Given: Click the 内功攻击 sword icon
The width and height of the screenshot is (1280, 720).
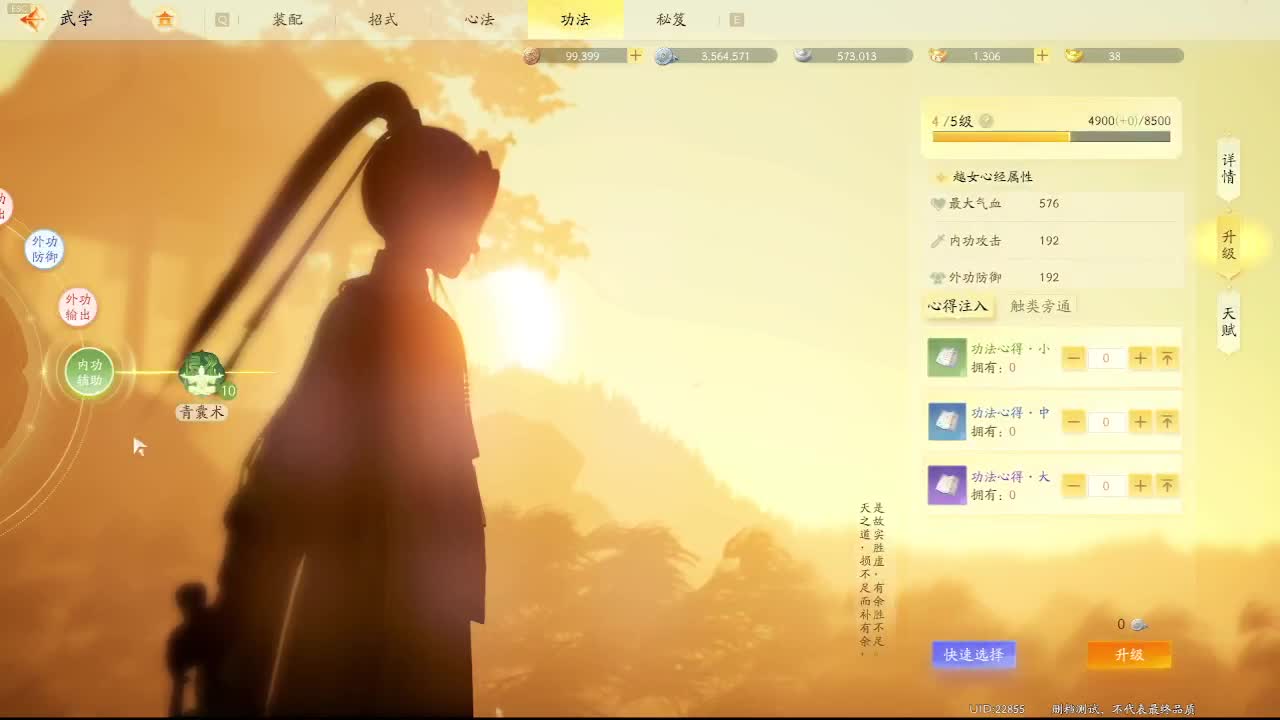Looking at the screenshot, I should pos(938,241).
